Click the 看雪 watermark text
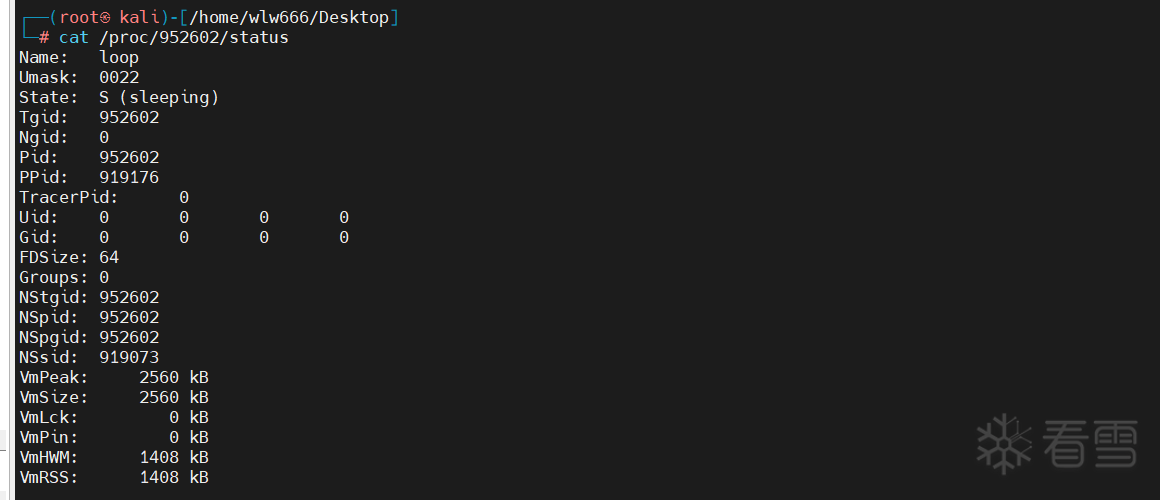 tap(1090, 445)
